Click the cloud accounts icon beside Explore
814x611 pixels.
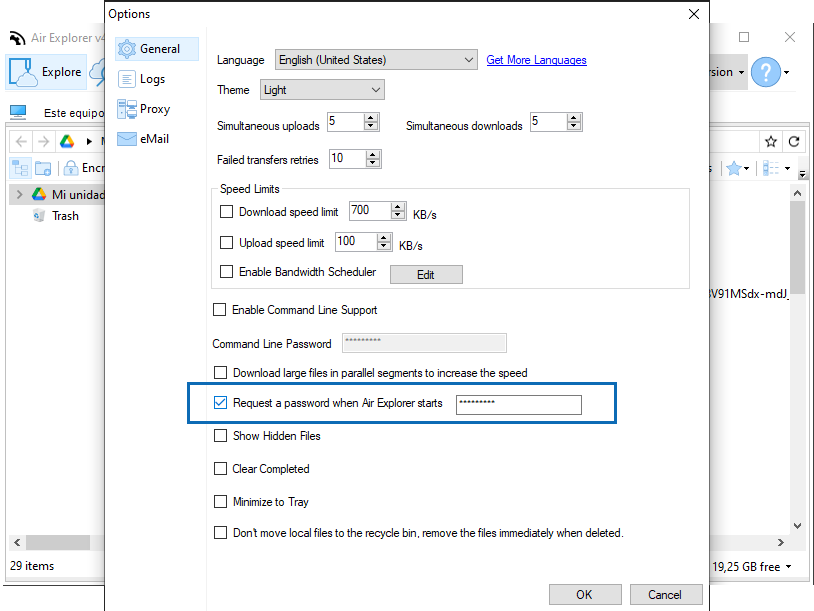[x=97, y=72]
